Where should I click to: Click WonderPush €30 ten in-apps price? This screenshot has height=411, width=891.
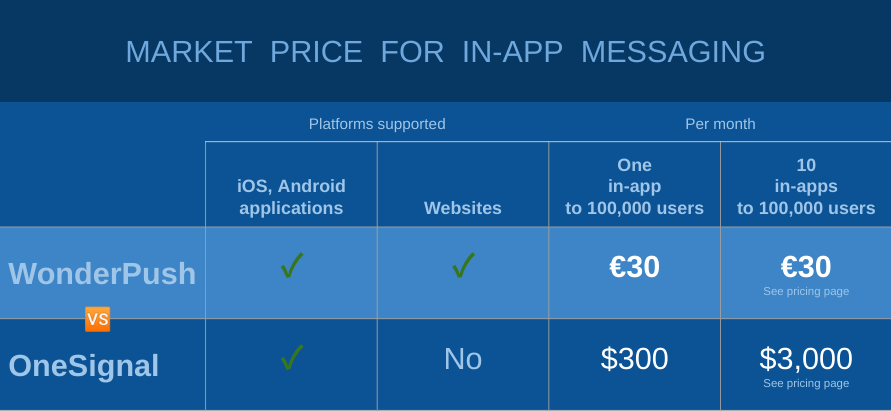pos(806,267)
